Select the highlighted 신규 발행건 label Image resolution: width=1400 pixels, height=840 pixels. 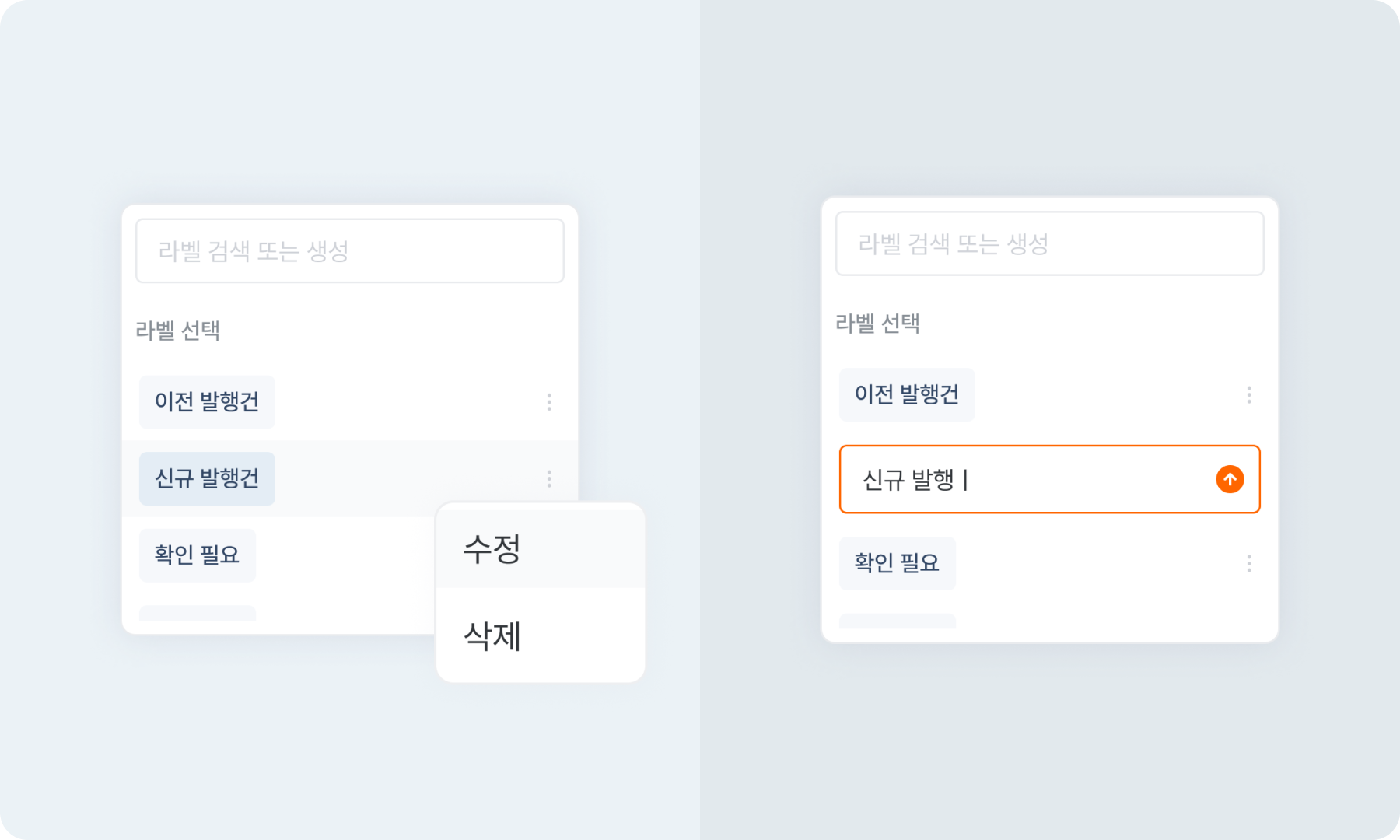click(206, 477)
